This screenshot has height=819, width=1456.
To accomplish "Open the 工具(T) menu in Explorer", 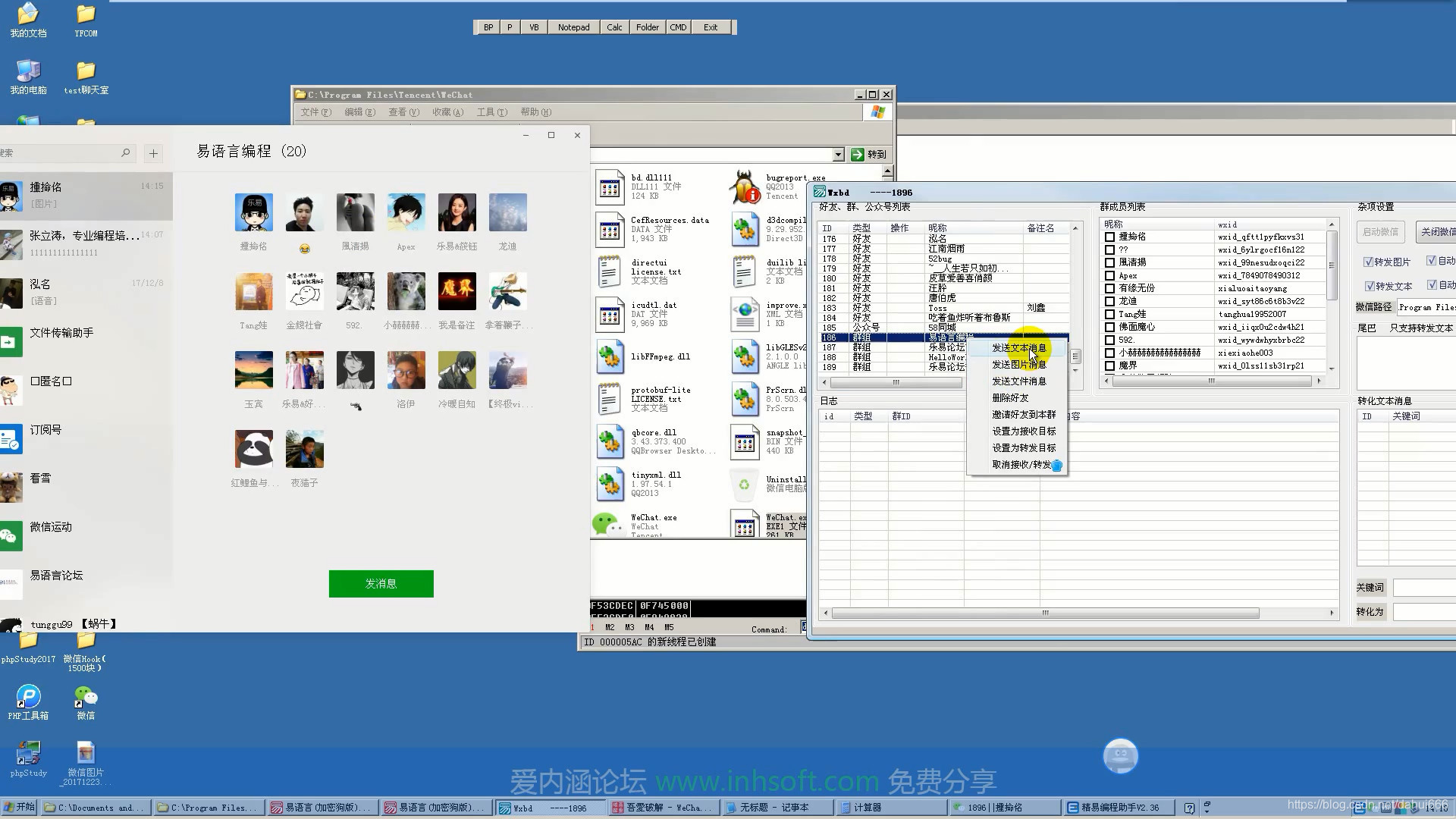I will [x=491, y=112].
